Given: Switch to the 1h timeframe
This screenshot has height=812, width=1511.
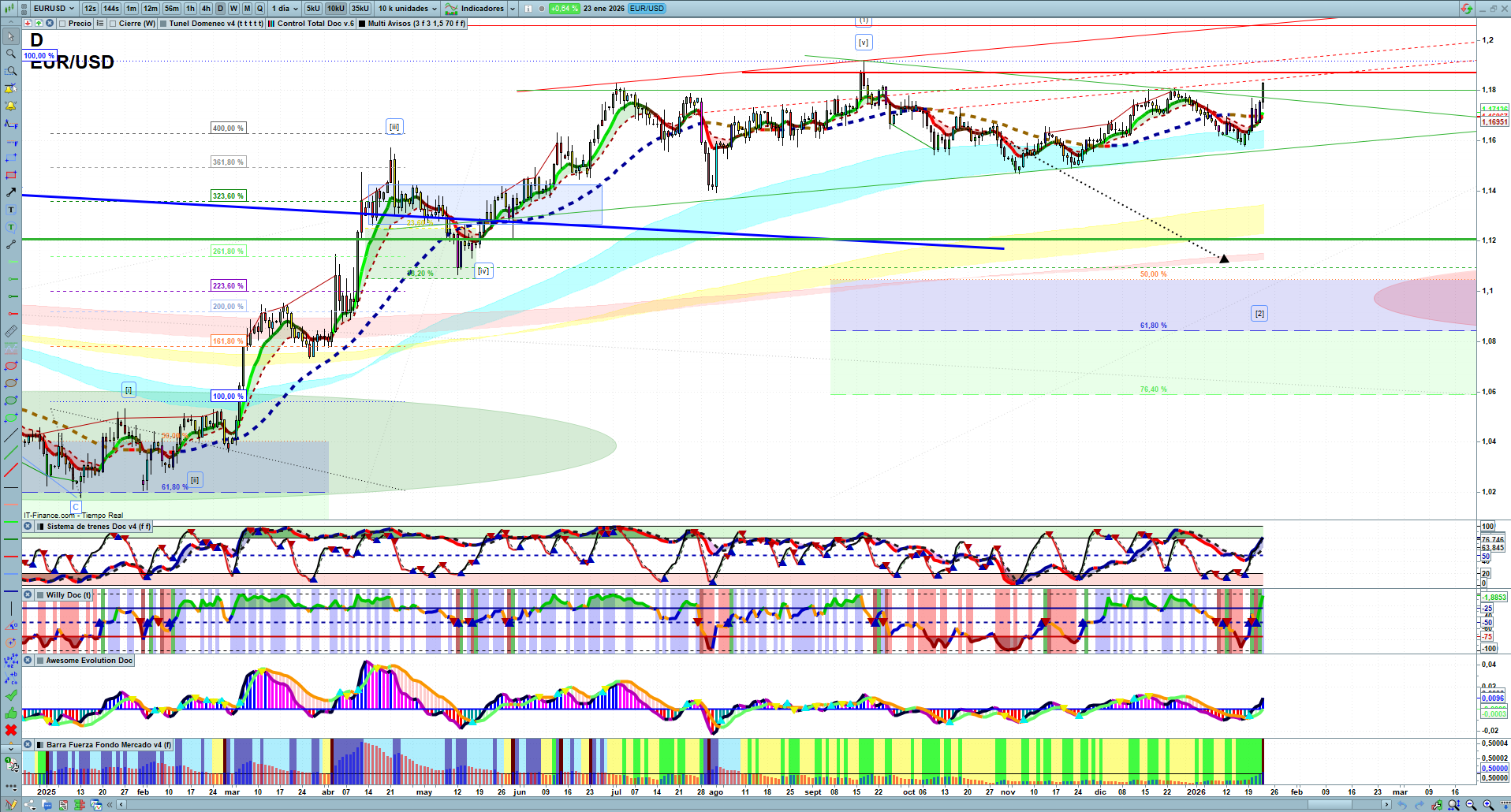Looking at the screenshot, I should 190,9.
